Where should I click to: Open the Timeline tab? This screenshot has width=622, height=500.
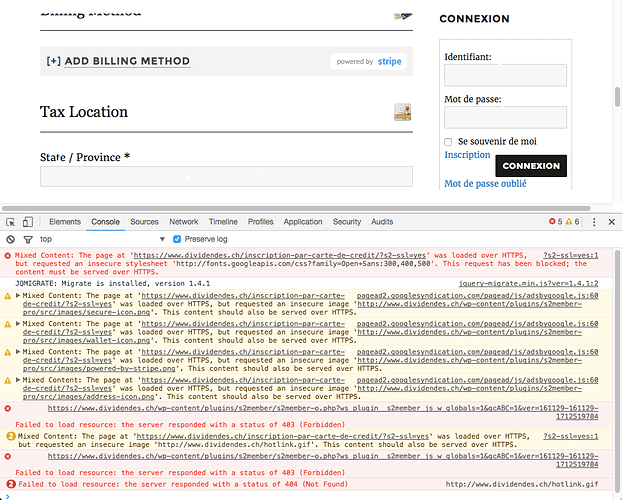tap(223, 222)
